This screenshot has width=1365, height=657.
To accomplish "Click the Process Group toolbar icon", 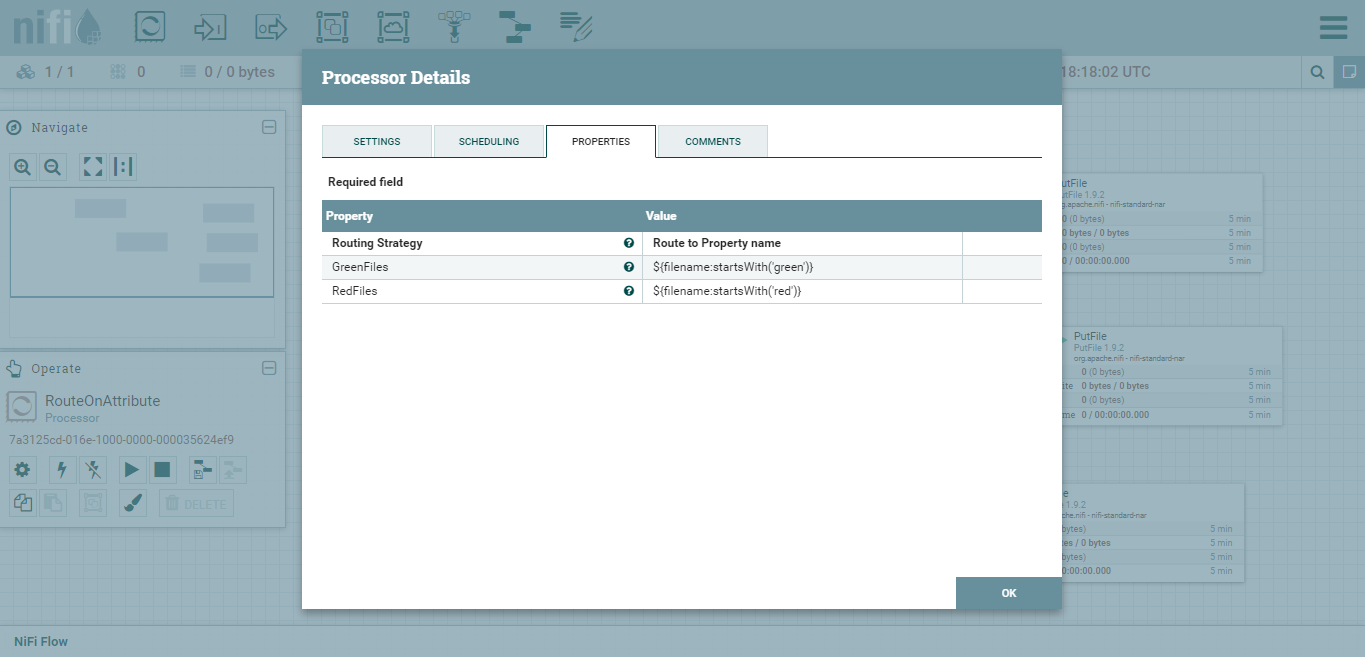I will point(332,27).
